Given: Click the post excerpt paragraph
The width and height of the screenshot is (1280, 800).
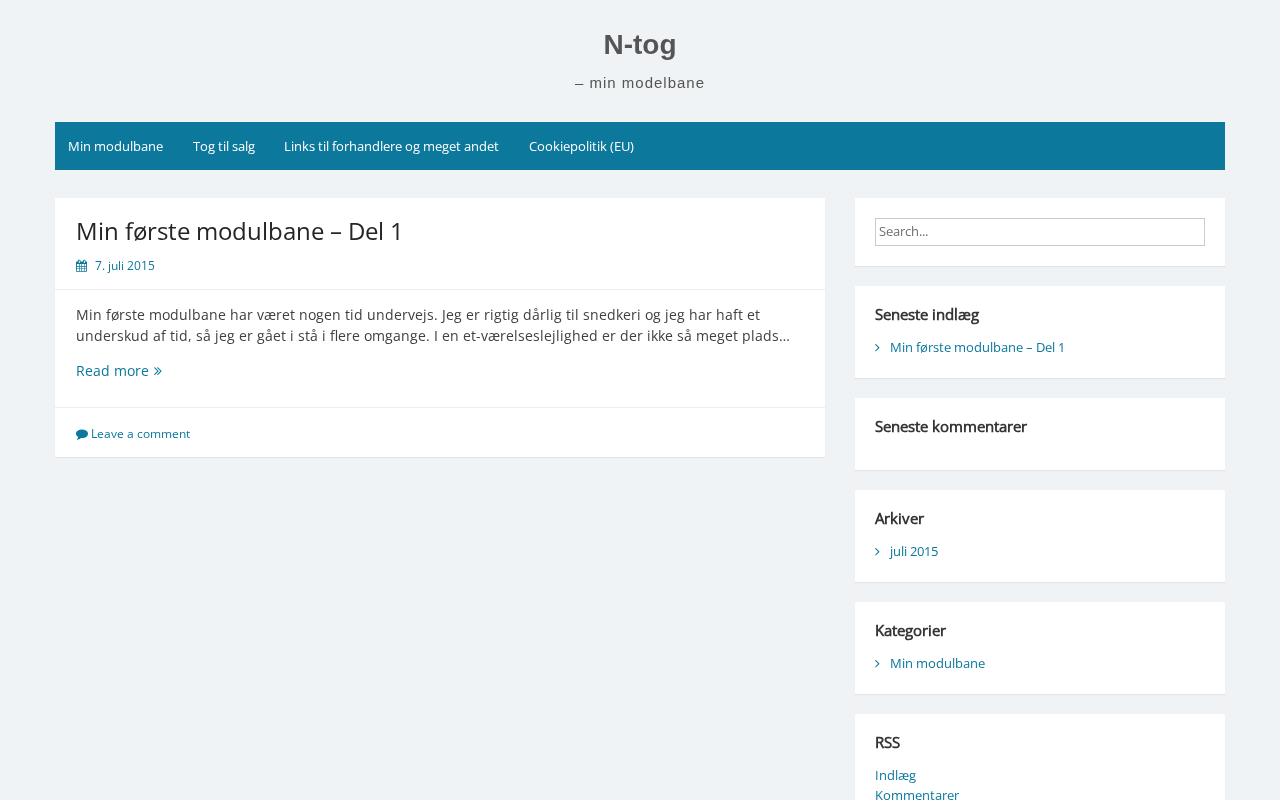Looking at the screenshot, I should tap(433, 326).
